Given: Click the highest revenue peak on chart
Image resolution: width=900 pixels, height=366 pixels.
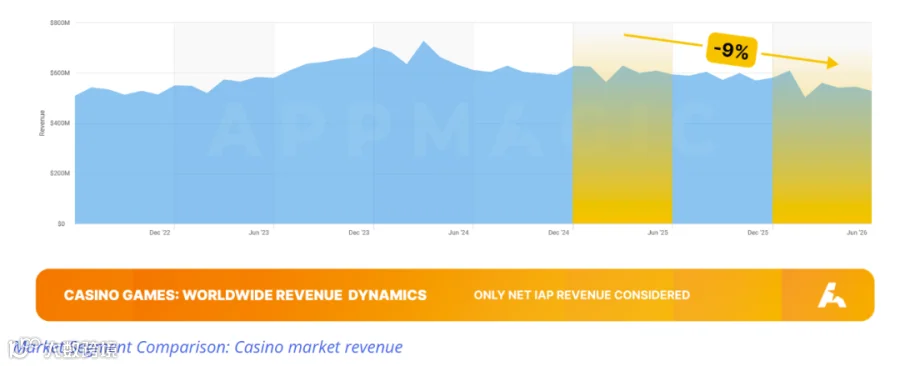Looking at the screenshot, I should (424, 42).
